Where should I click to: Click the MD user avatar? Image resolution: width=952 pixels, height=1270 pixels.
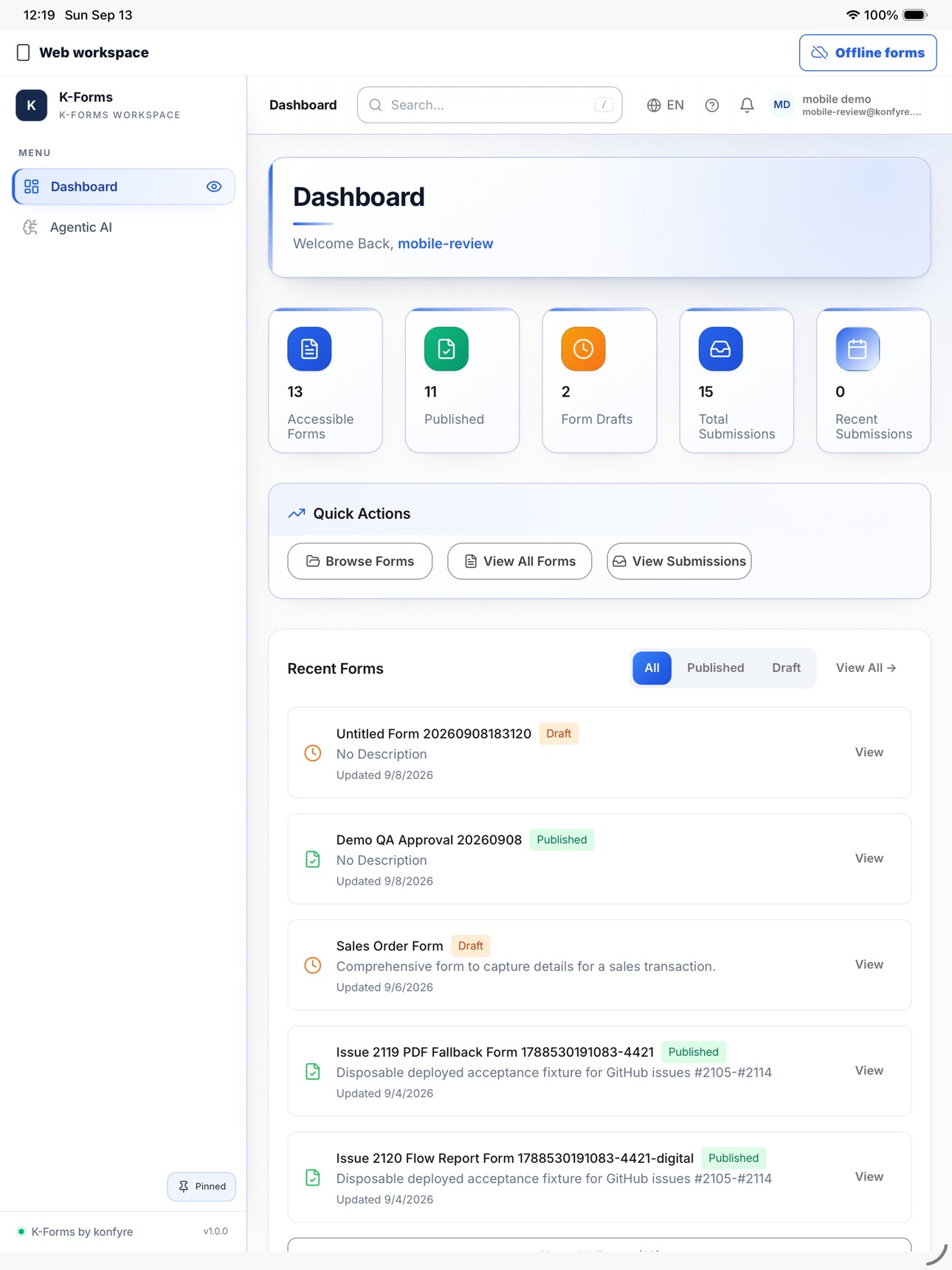[782, 105]
